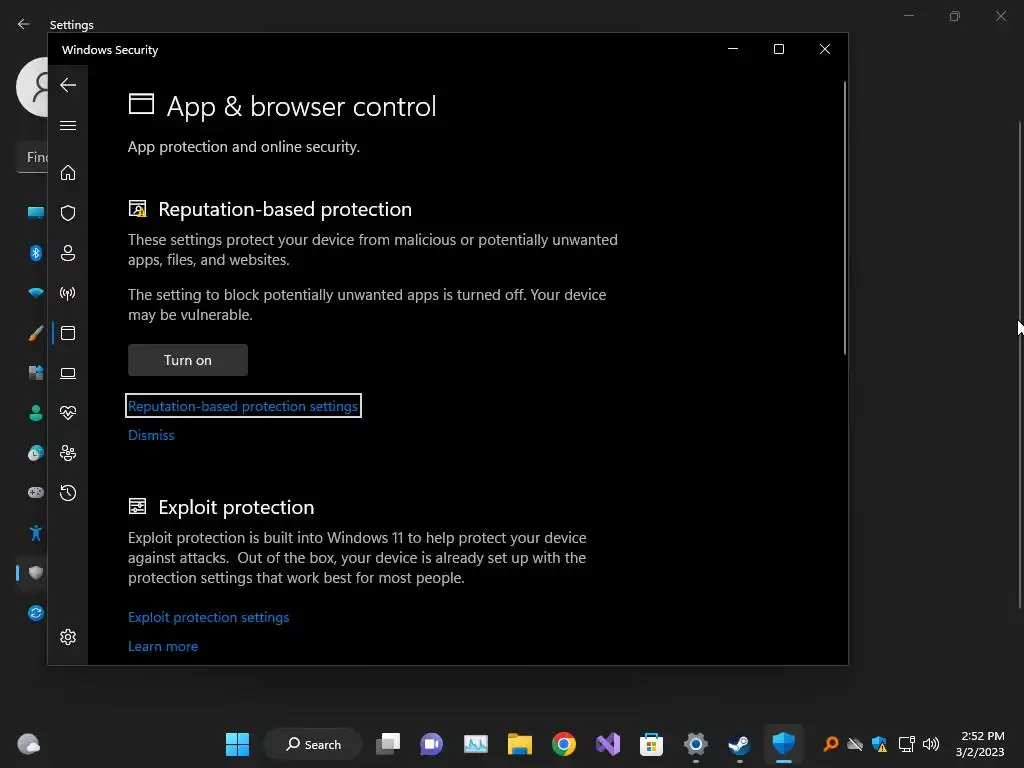Open Windows Security settings gear
Screen dimensions: 1024x768
coord(68,637)
